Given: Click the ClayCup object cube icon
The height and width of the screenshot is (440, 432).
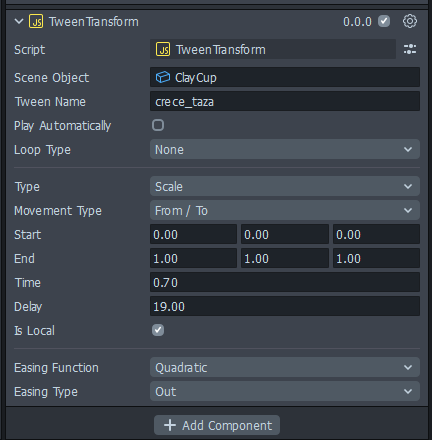Looking at the screenshot, I should pos(163,77).
